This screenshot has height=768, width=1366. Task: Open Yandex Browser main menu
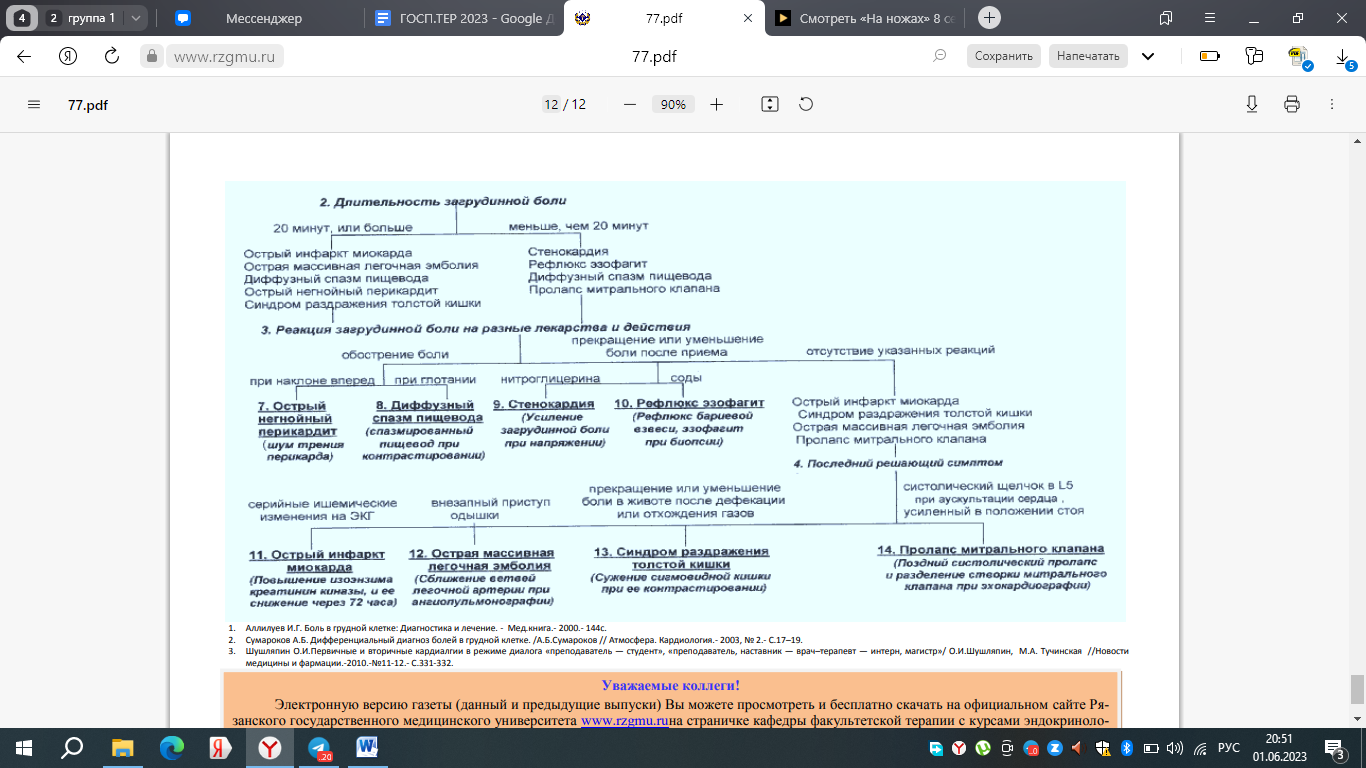(x=1209, y=18)
